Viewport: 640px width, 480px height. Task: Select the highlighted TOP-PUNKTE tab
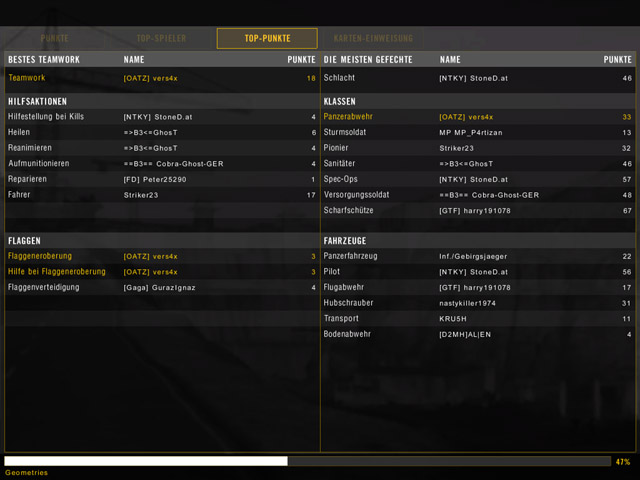click(267, 38)
